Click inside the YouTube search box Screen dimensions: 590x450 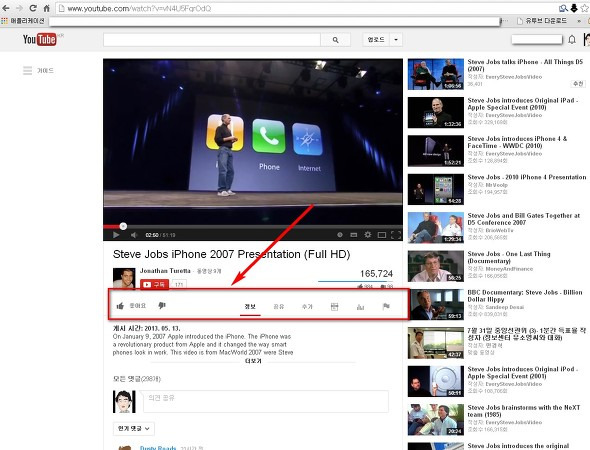pyautogui.click(x=212, y=40)
